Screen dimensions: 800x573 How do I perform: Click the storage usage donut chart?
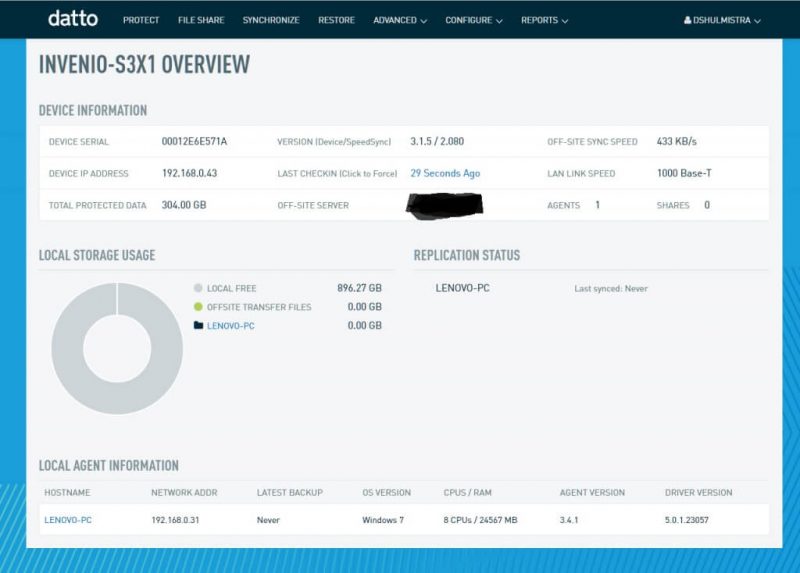point(117,348)
